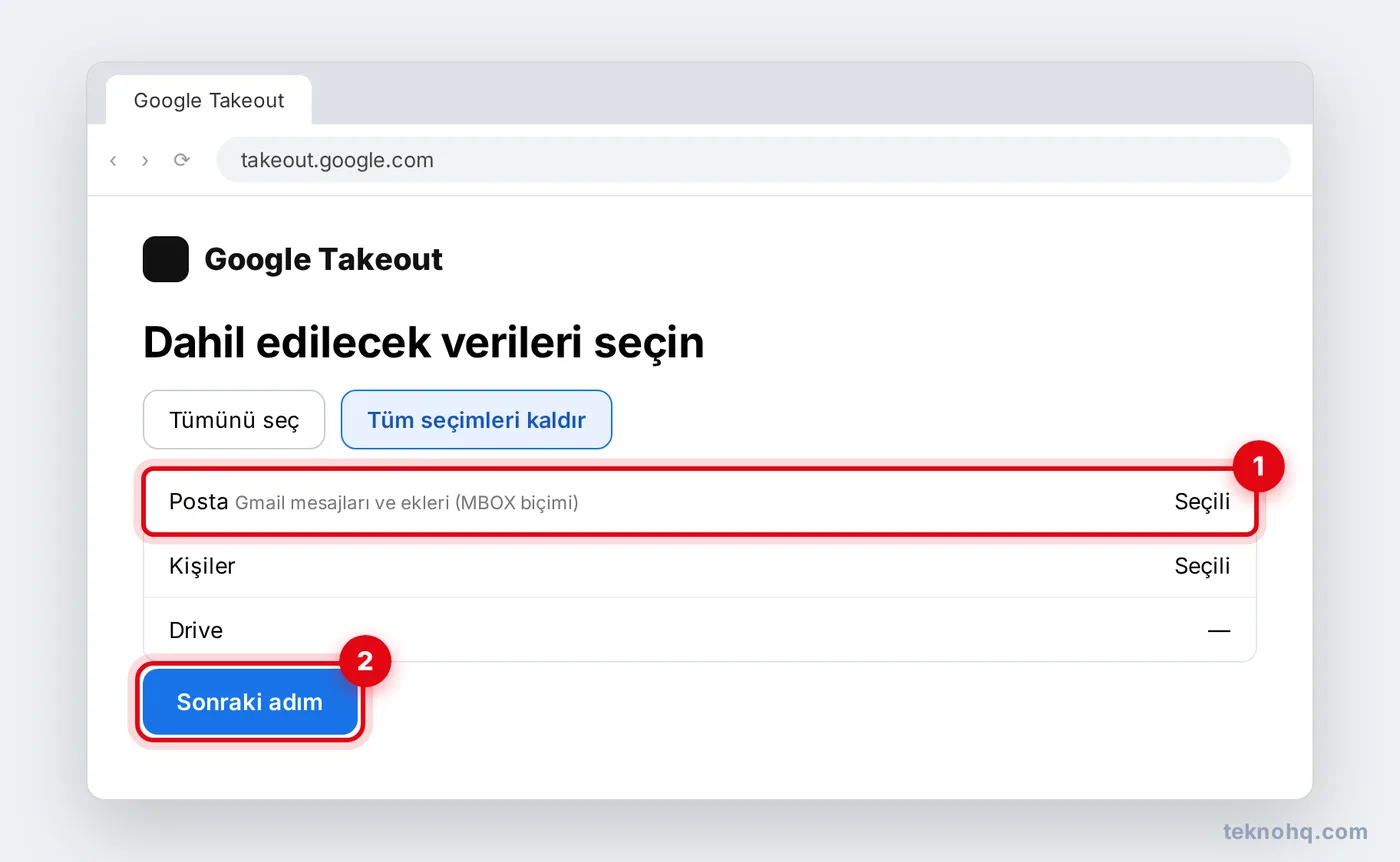Click the Tümünü seç button

click(234, 420)
